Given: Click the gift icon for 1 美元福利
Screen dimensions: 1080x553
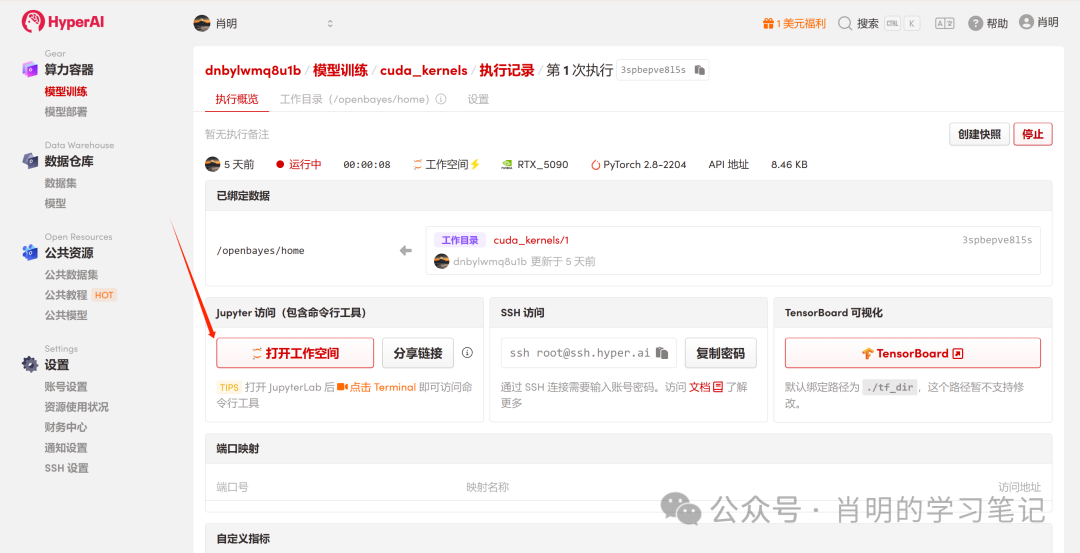Looking at the screenshot, I should click(x=768, y=23).
